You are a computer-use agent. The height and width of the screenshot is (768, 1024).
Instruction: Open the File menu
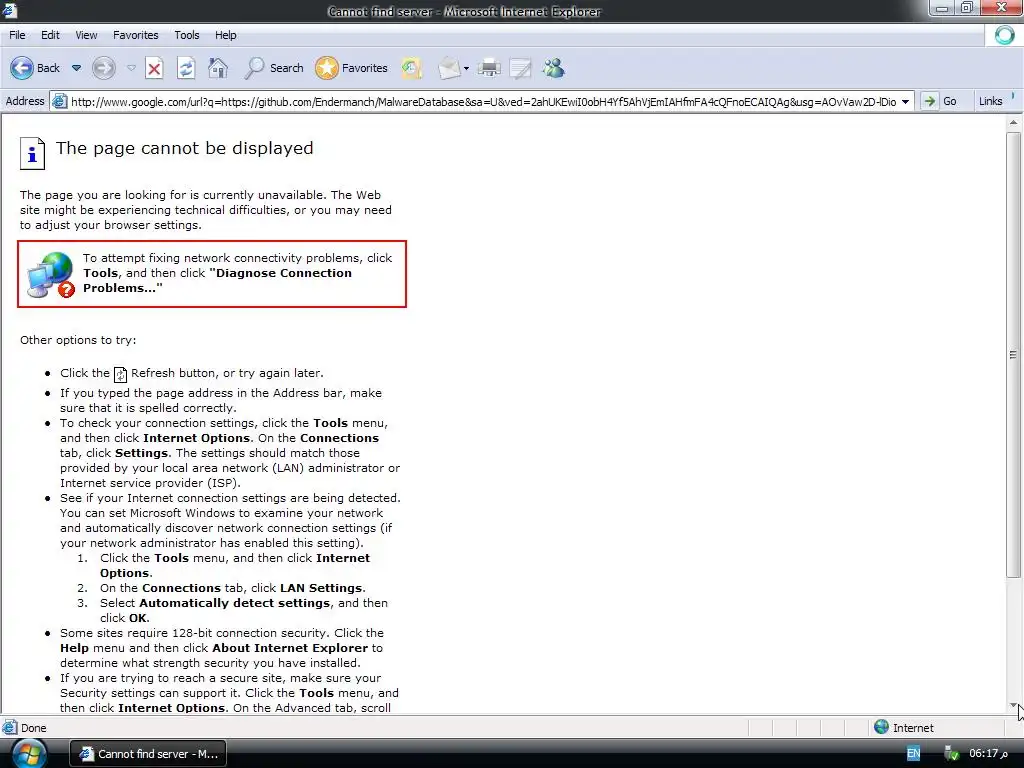click(17, 35)
